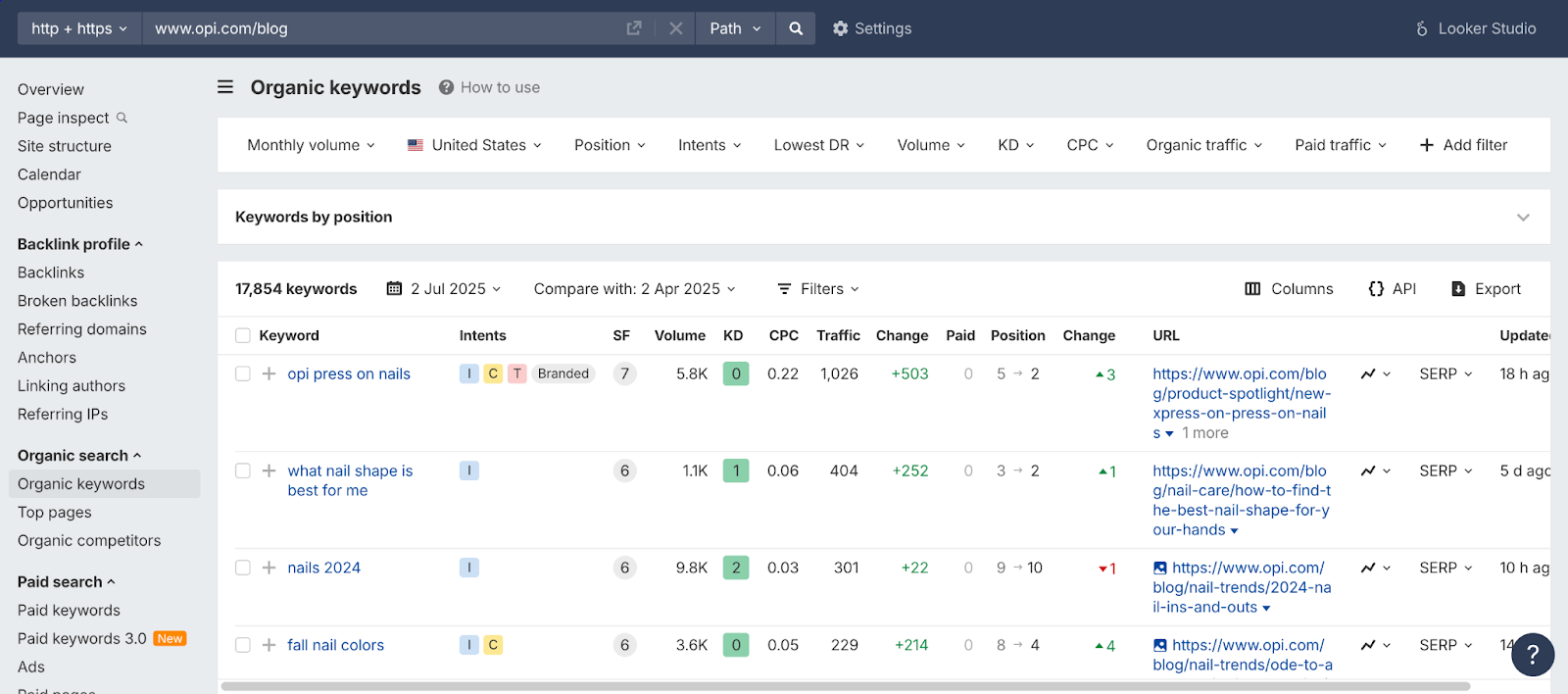
Task: Click the SF badge 7 for opi press on nails
Action: (624, 373)
